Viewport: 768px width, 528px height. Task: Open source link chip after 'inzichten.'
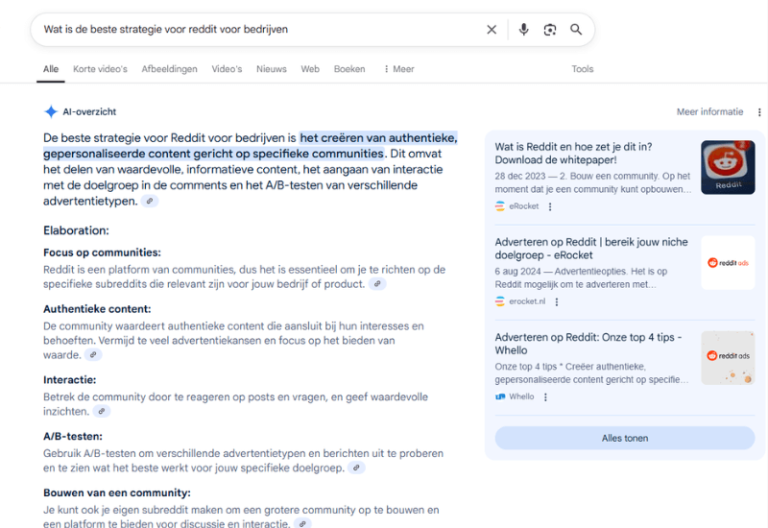[x=101, y=411]
